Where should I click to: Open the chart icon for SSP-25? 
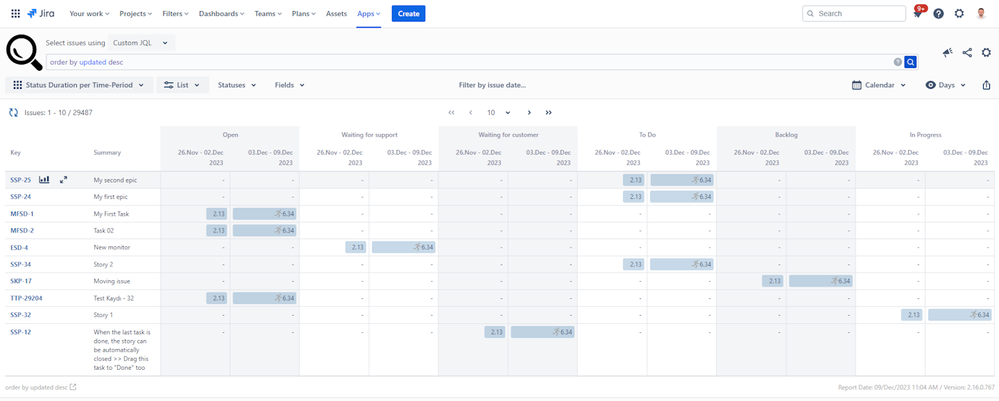[x=45, y=180]
